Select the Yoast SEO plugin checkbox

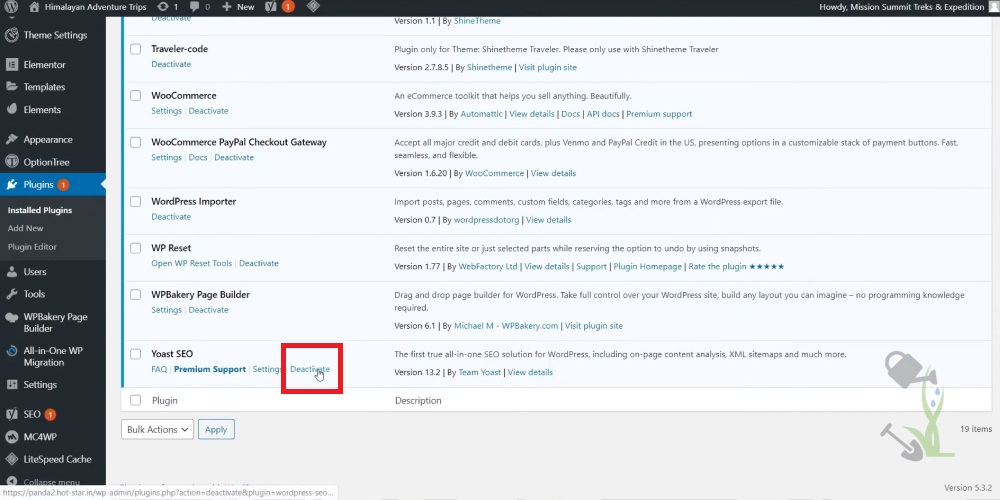point(136,354)
